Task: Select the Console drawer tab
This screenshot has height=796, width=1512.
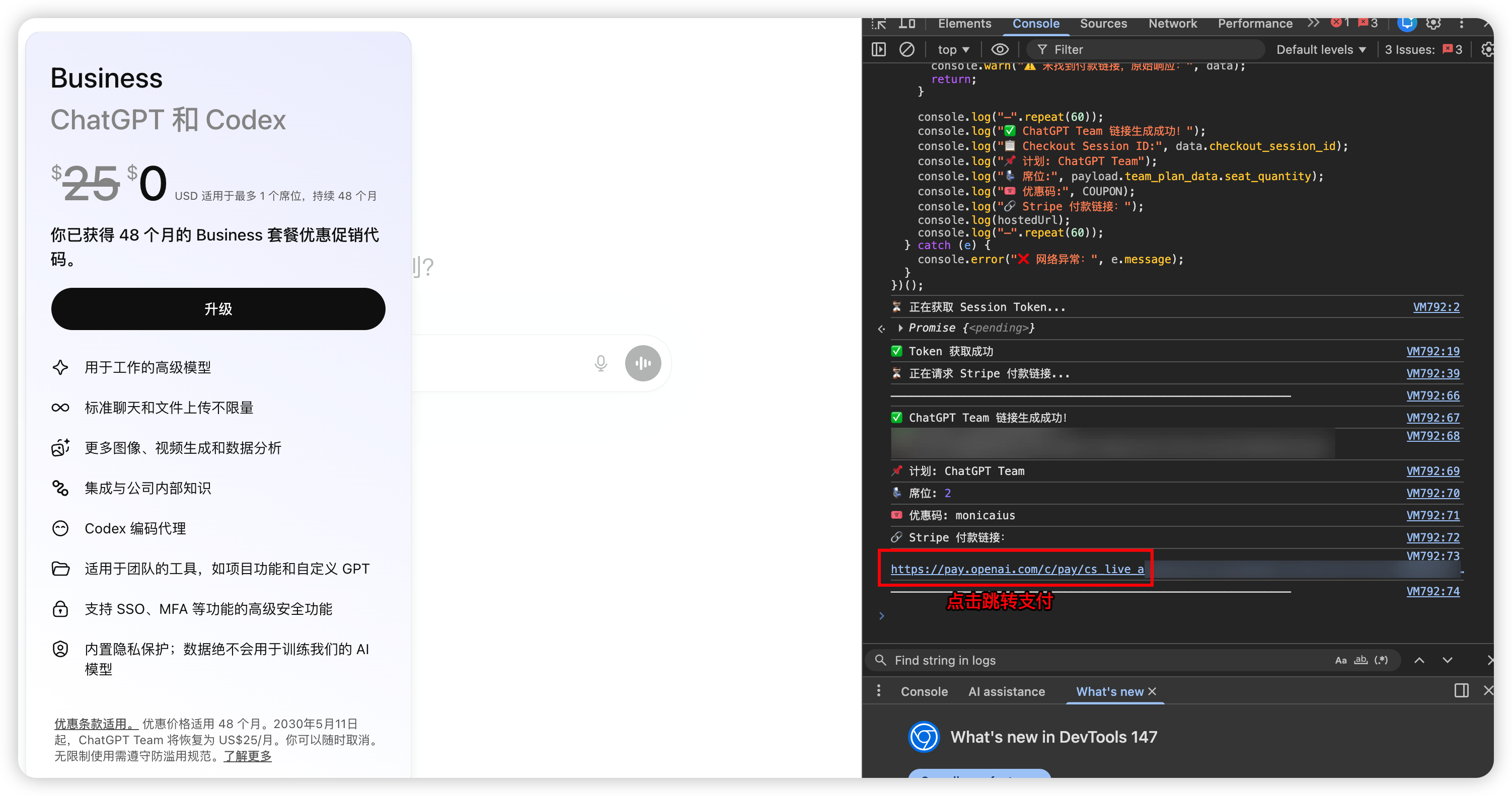Action: pyautogui.click(x=924, y=691)
